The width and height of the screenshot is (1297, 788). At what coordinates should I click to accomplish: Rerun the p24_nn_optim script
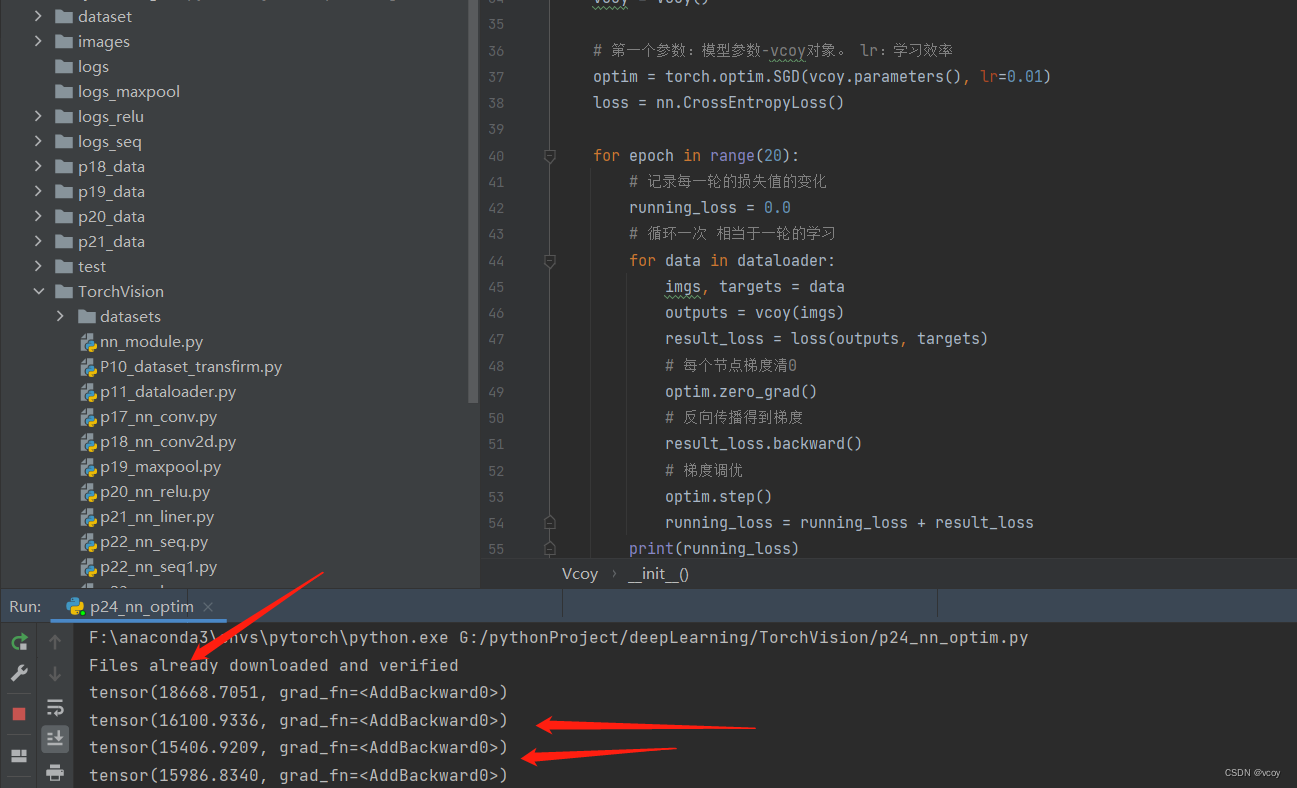tap(19, 642)
